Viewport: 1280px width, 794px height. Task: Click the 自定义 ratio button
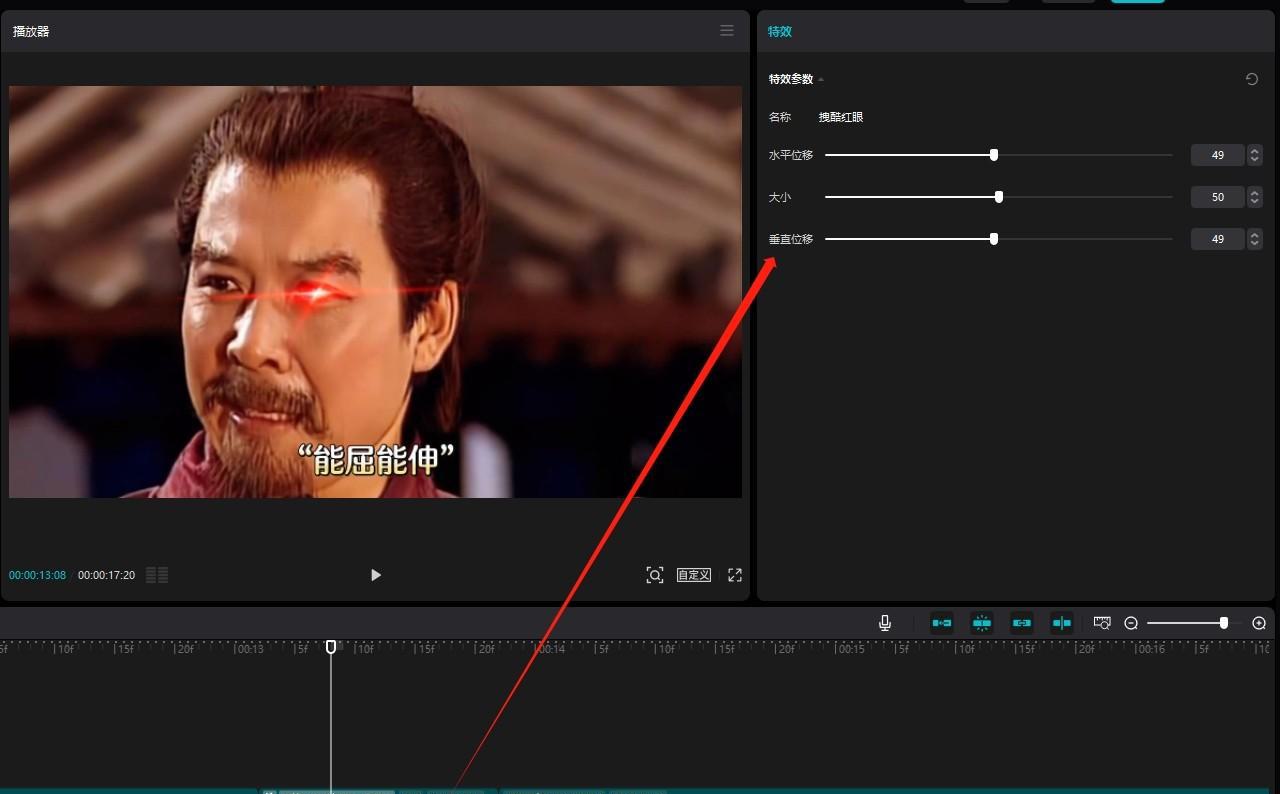pos(694,575)
